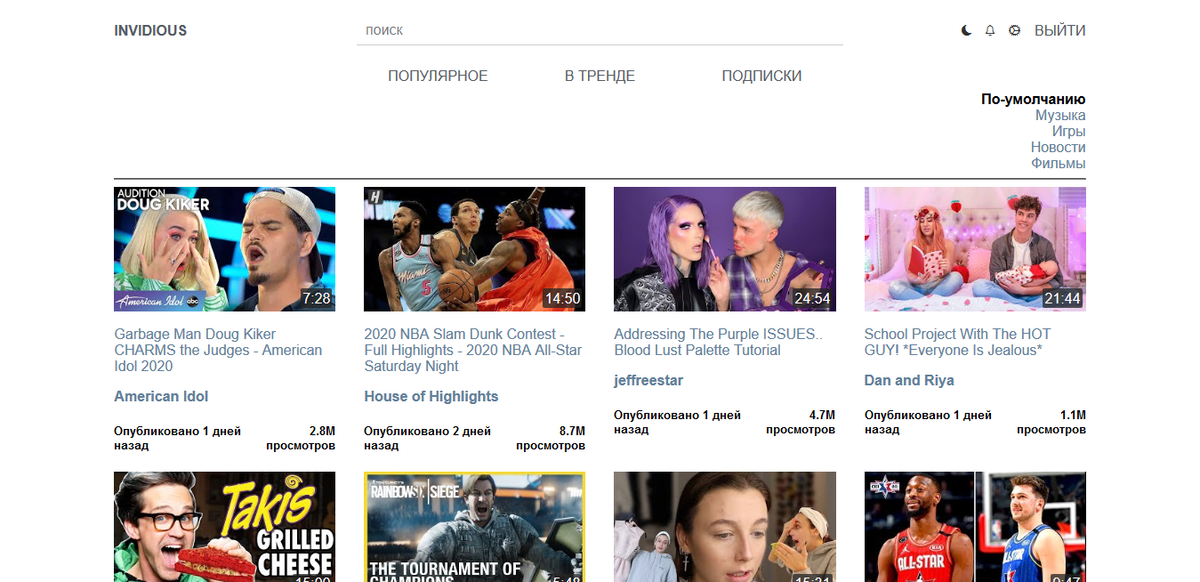Open the Takis Grilled Cheese thumbnail
This screenshot has width=1200, height=582.
click(225, 527)
